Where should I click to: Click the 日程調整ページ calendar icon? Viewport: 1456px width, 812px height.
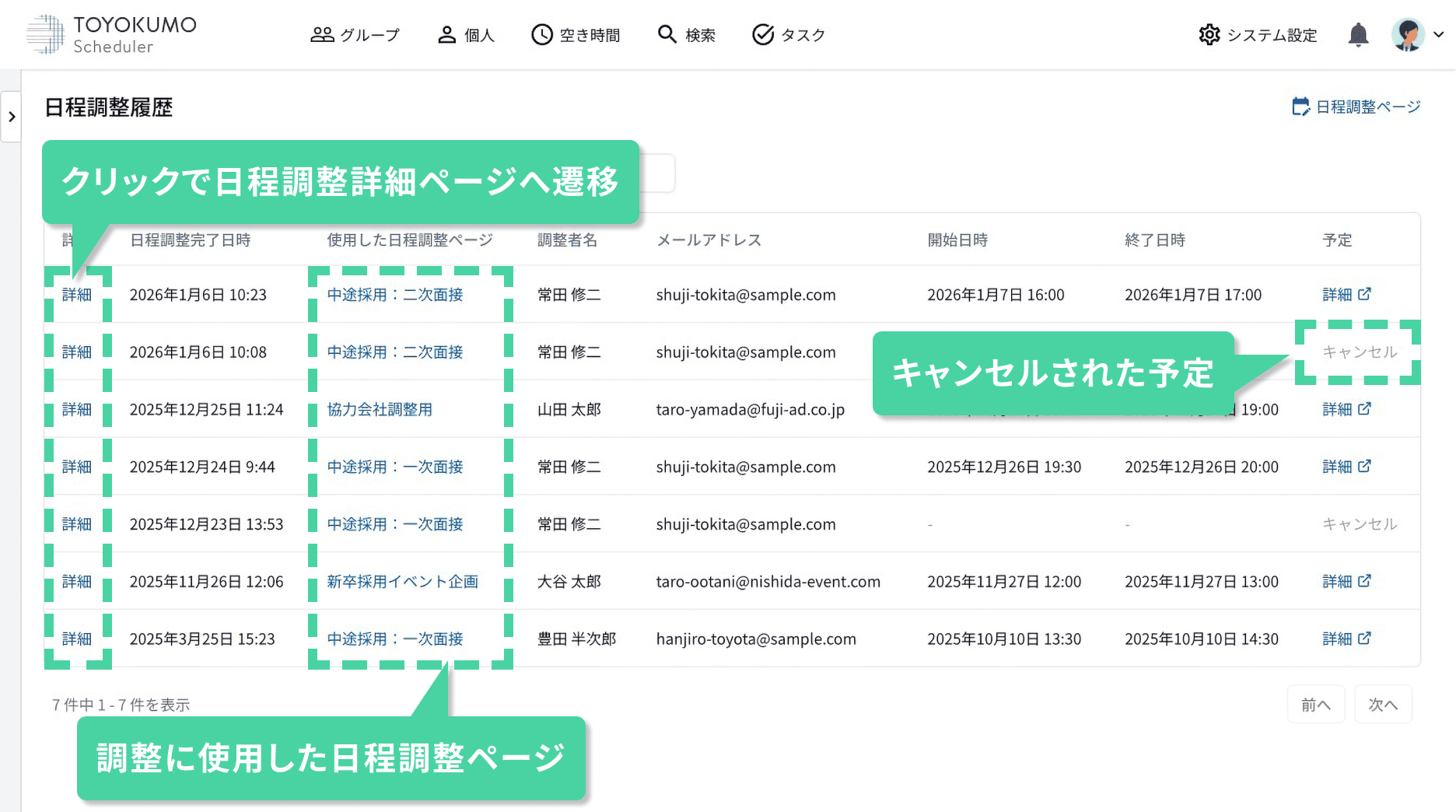(1301, 106)
